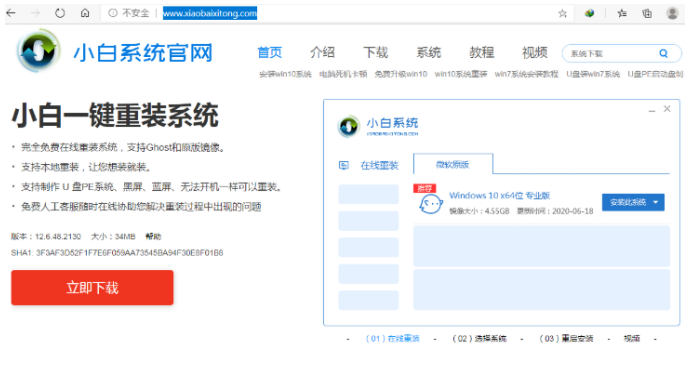The image size is (688, 371).
Task: Open the U盘装win7系统 link
Action: (x=593, y=74)
